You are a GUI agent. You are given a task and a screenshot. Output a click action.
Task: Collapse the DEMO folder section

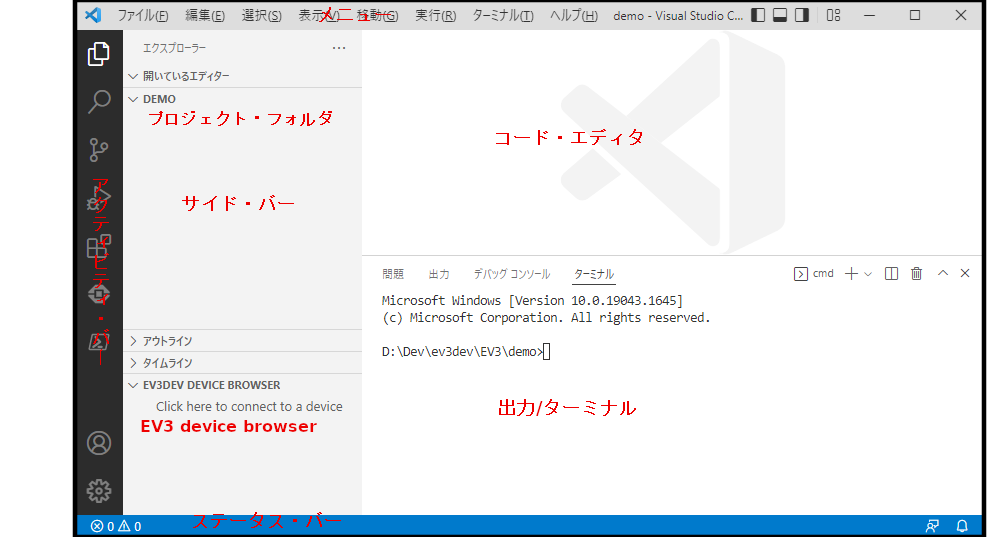[243, 99]
